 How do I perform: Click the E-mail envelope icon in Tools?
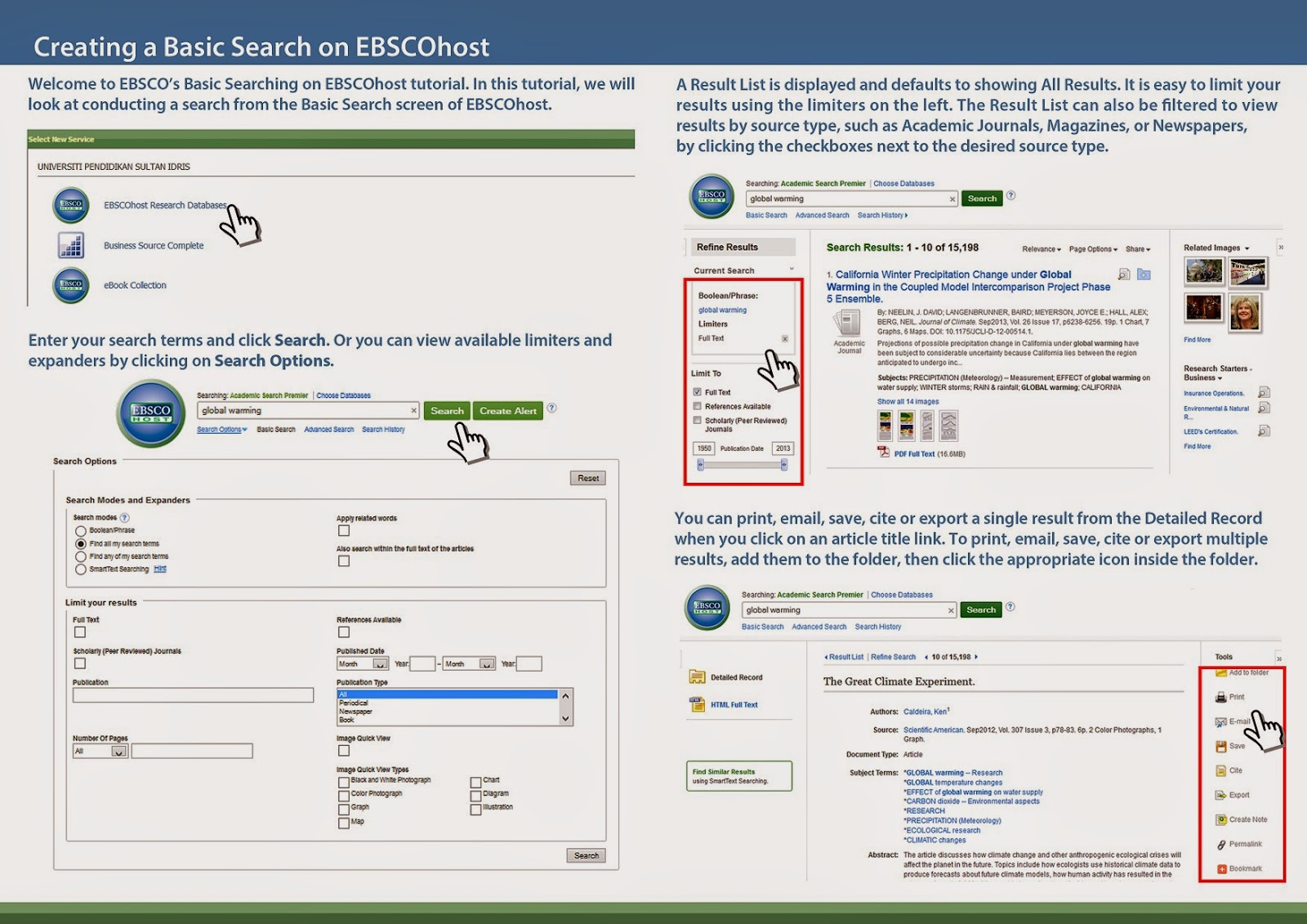(x=1221, y=721)
